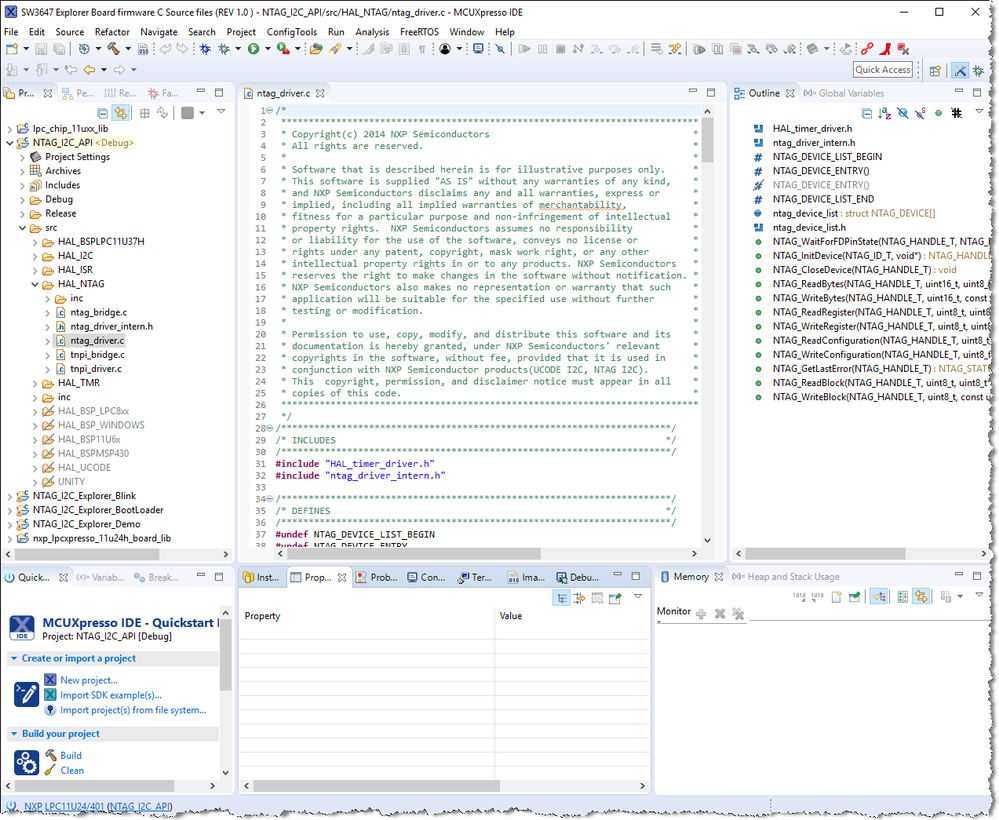Build the project using the hammer toolbar icon
Image resolution: width=999 pixels, height=820 pixels.
click(114, 48)
